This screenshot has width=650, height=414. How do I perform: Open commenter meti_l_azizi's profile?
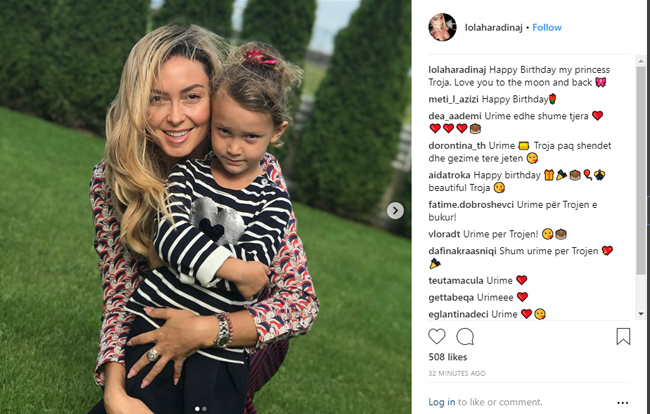point(454,99)
